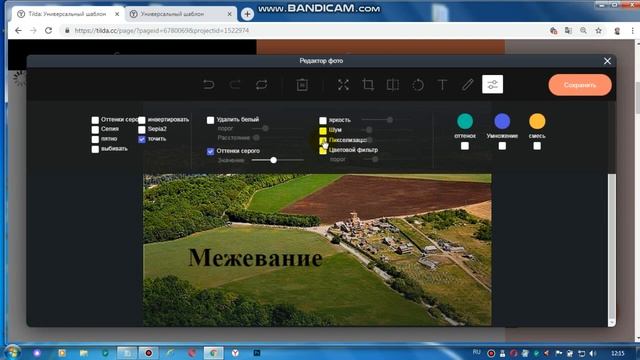
Task: Reload the Tilda page
Action: (48, 31)
